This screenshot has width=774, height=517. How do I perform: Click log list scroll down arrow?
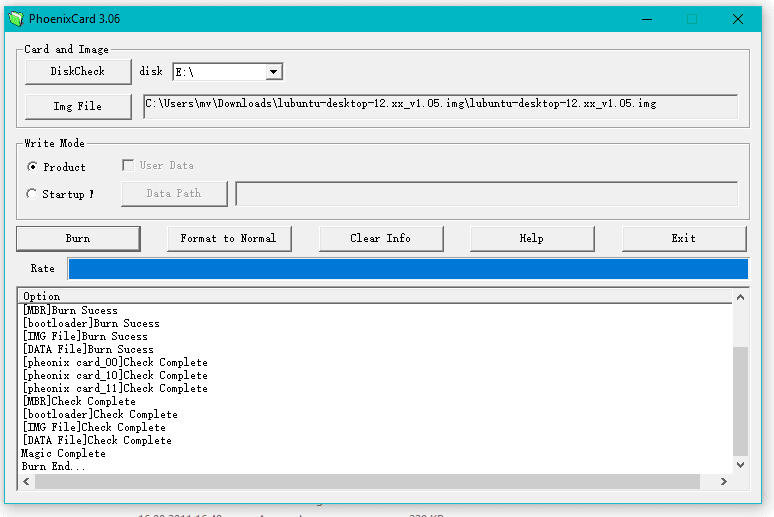click(740, 465)
